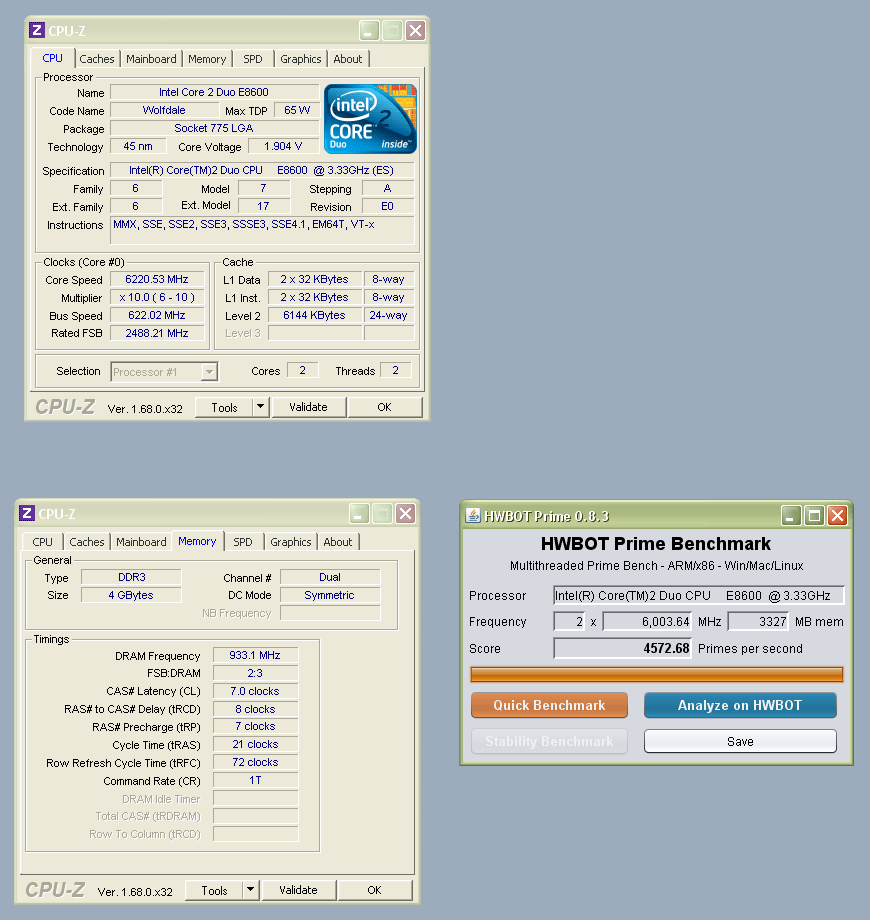Click the 3327 MB mem field
Viewport: 870px width, 920px height.
point(759,621)
